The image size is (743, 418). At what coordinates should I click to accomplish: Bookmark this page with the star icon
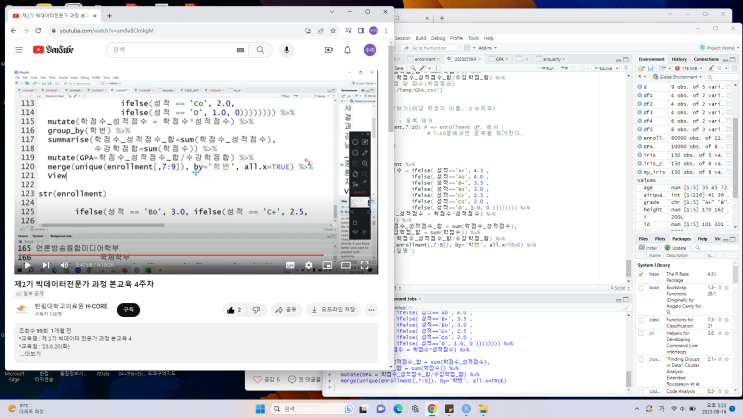[x=333, y=30]
